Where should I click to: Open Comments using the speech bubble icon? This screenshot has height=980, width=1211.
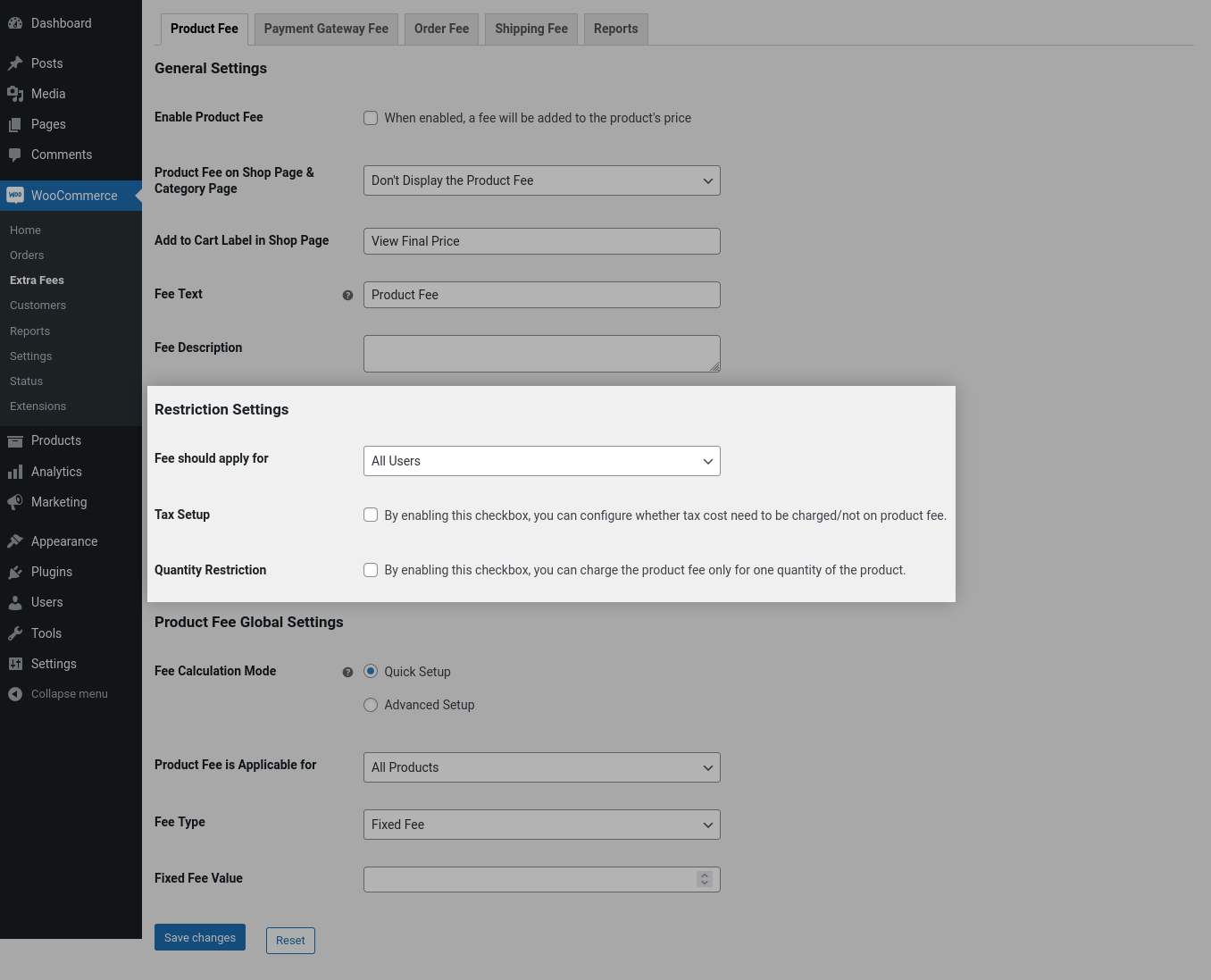point(14,154)
